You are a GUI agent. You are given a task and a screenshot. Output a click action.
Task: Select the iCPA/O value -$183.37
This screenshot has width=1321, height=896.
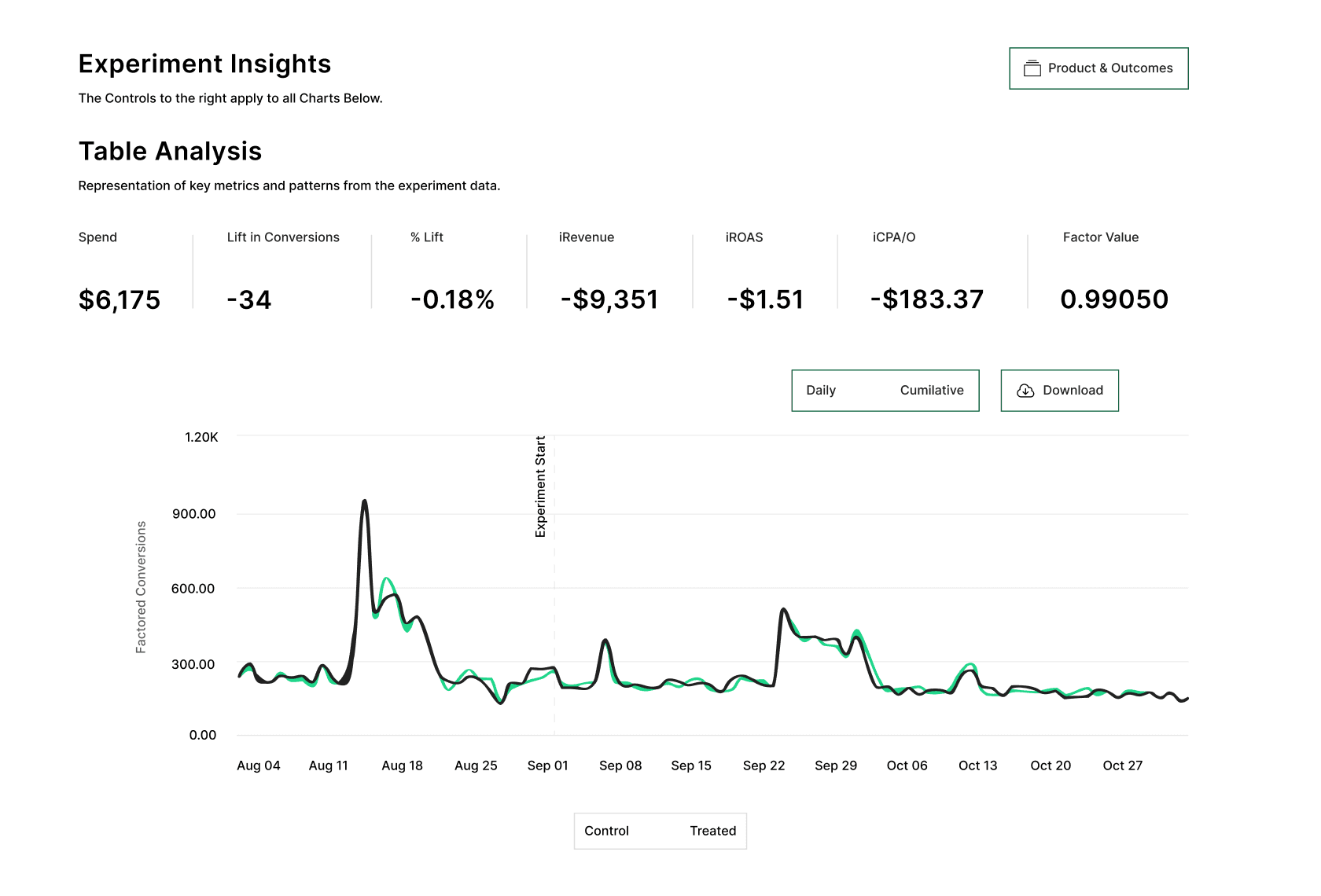(x=927, y=299)
